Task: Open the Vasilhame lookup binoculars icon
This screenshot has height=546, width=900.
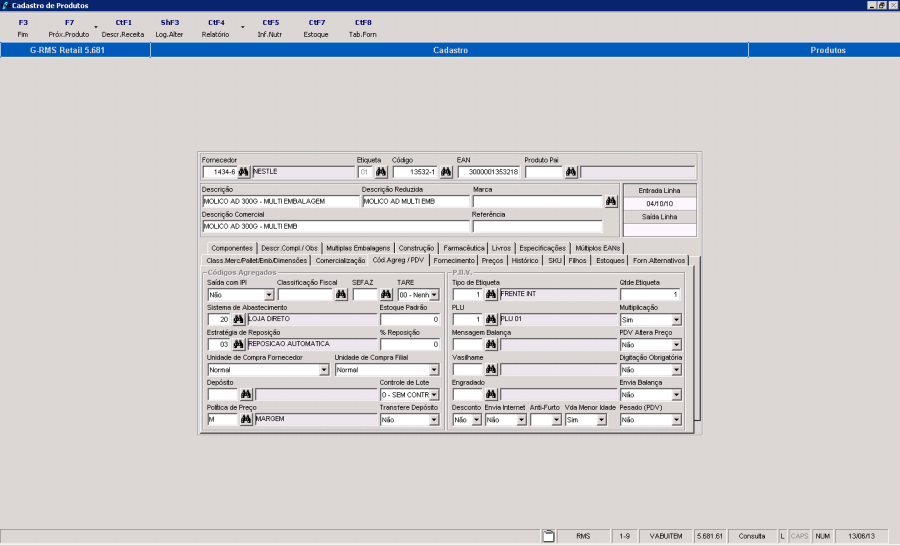Action: pyautogui.click(x=491, y=369)
